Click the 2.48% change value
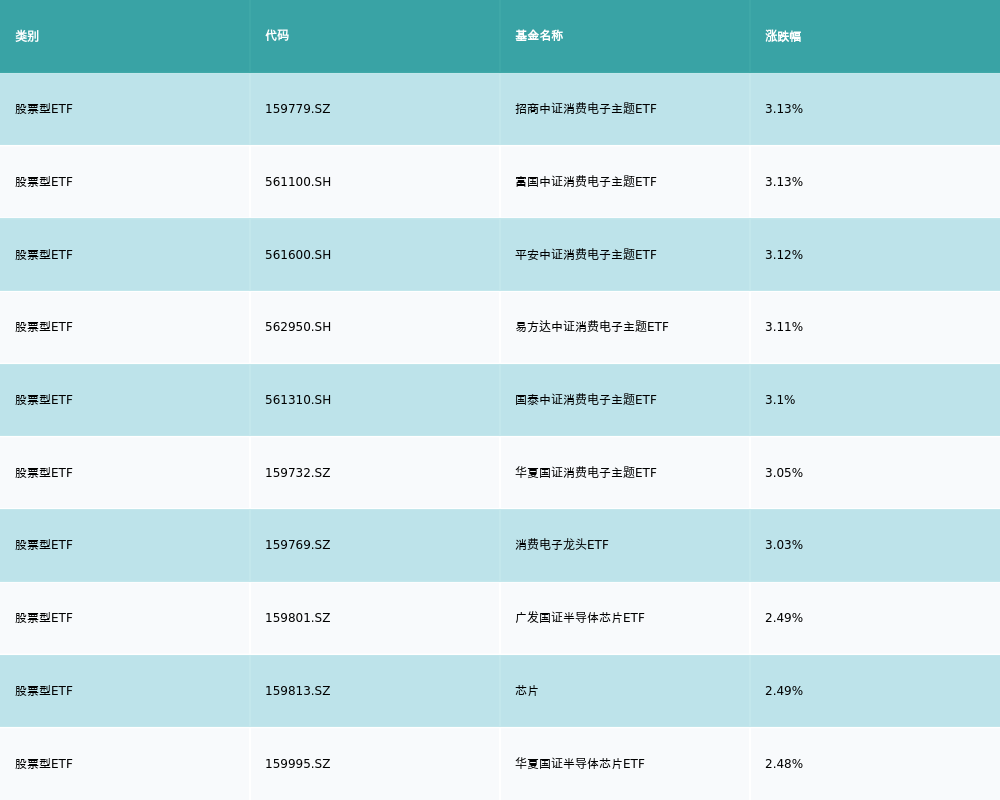1000x800 pixels. tap(784, 764)
